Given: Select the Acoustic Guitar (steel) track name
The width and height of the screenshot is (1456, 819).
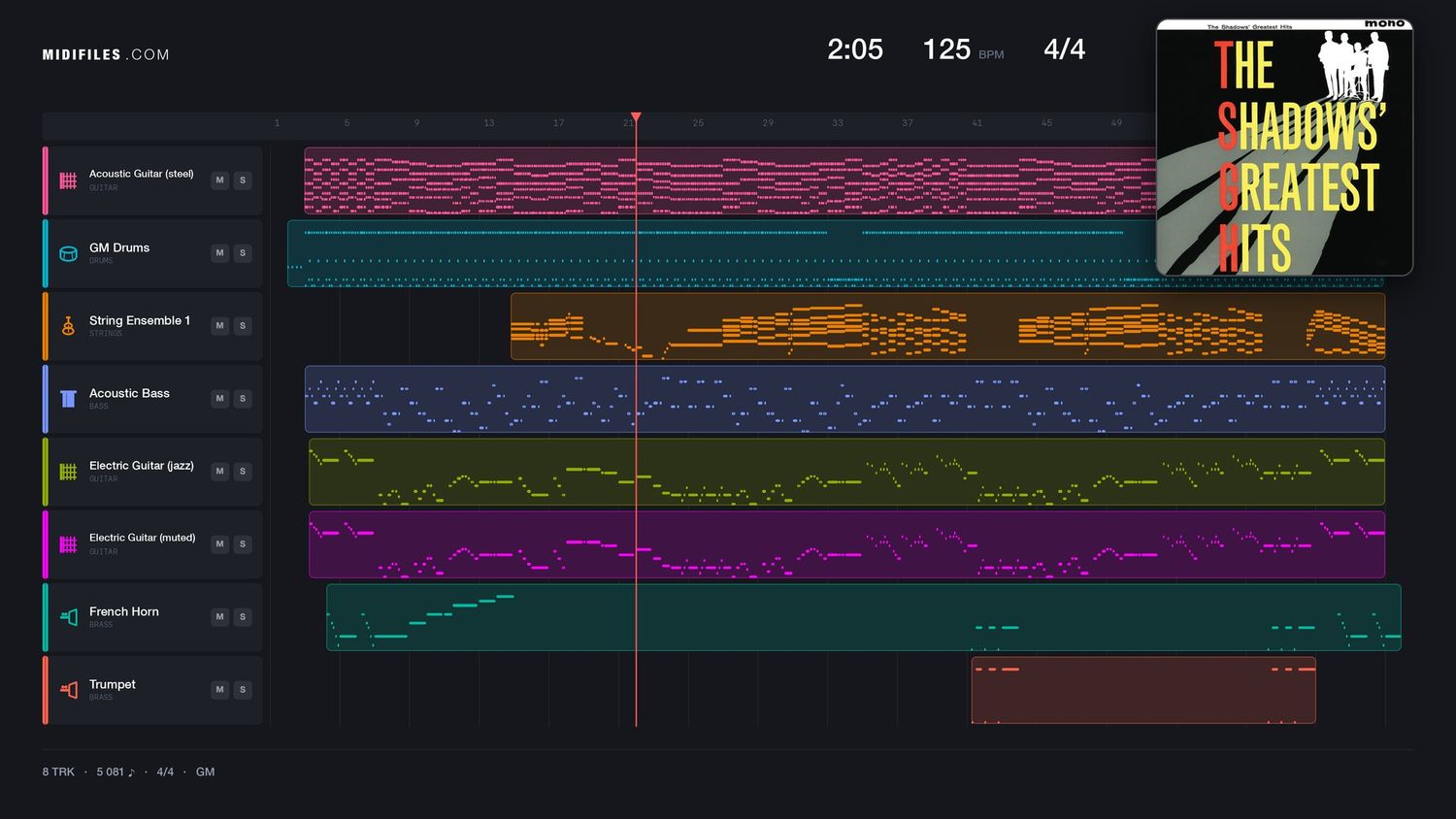Looking at the screenshot, I should coord(142,174).
